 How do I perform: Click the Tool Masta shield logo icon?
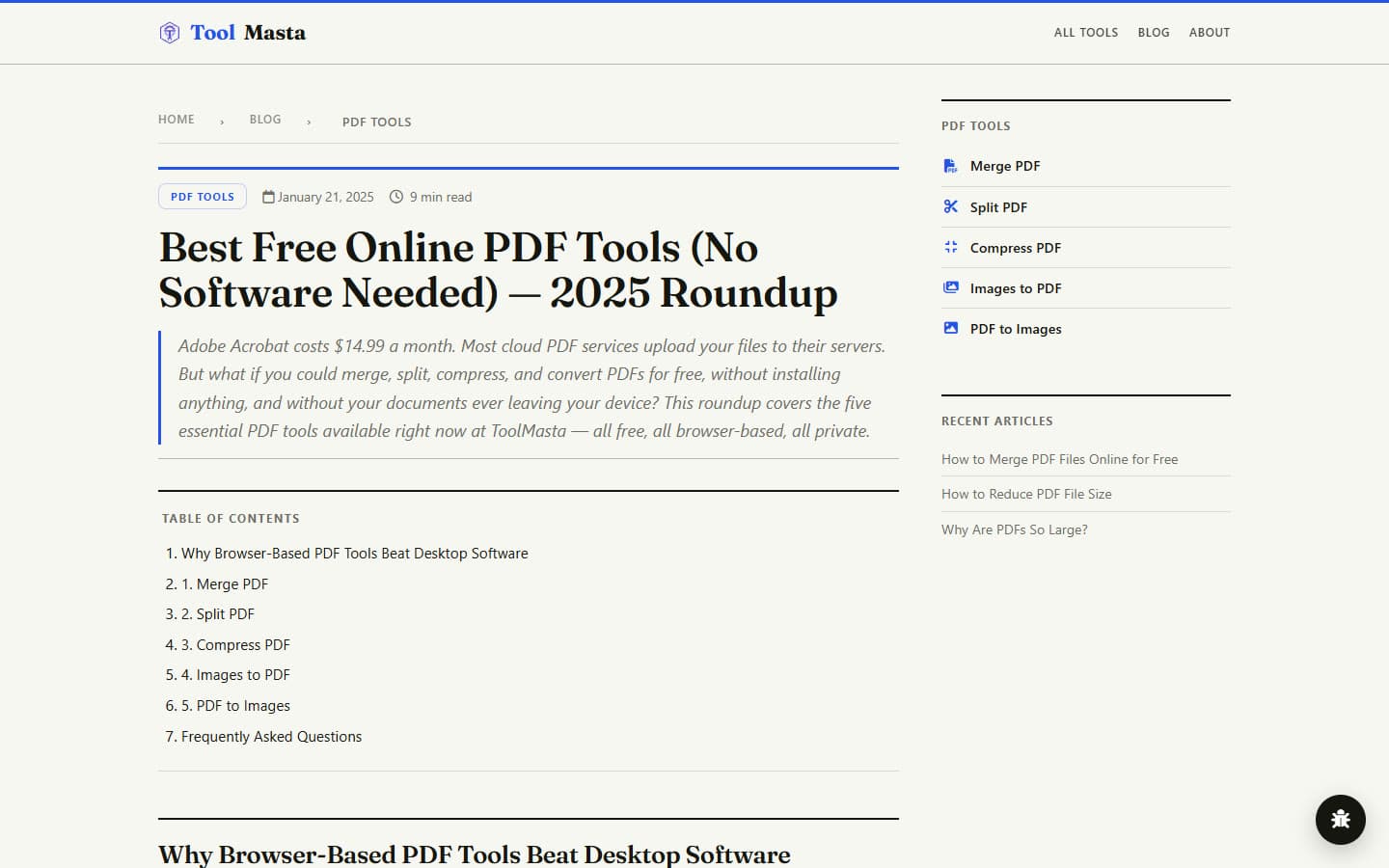pyautogui.click(x=170, y=33)
